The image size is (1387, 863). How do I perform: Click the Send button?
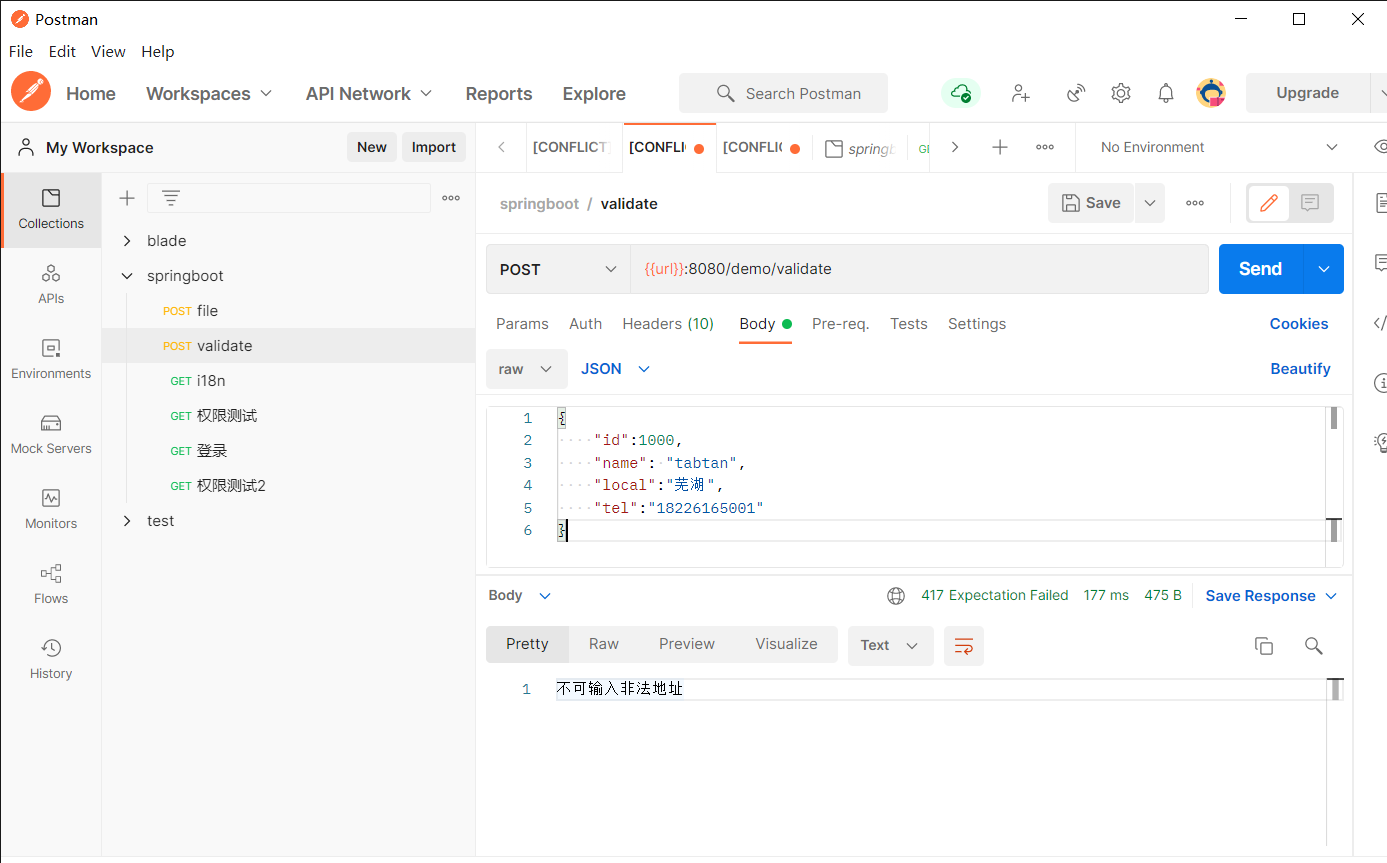pyautogui.click(x=1260, y=269)
